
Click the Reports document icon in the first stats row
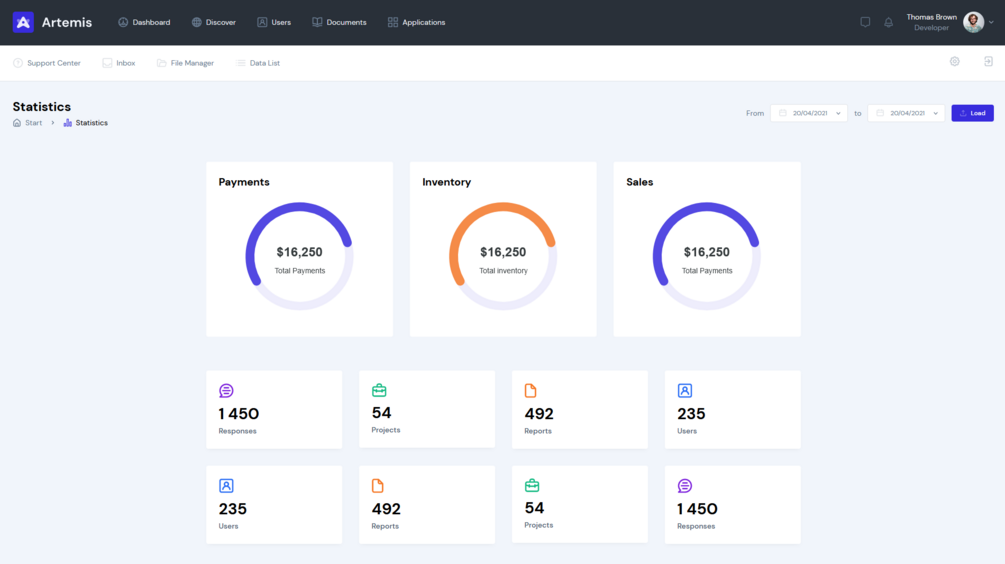click(x=531, y=390)
